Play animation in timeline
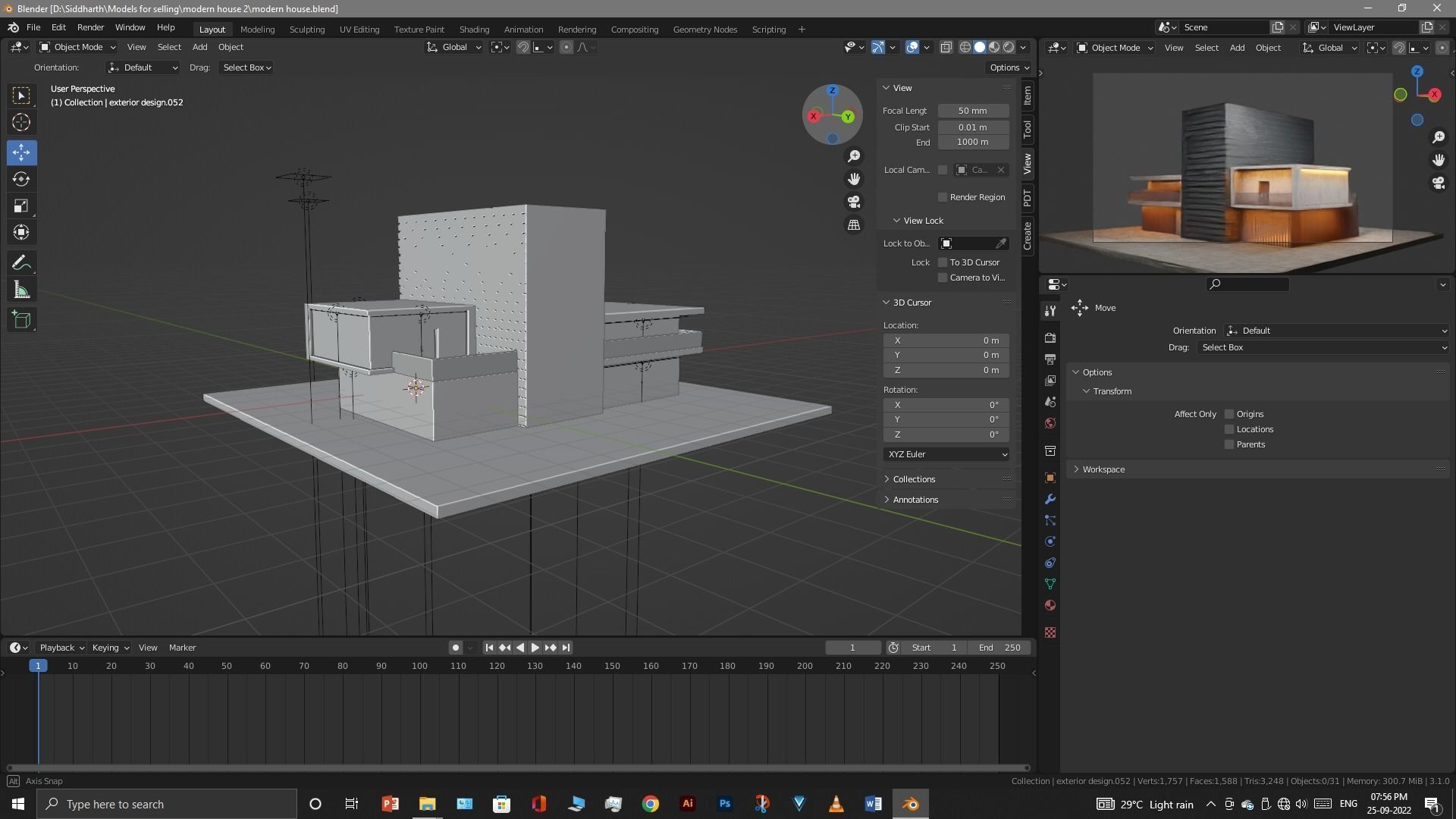 [535, 648]
